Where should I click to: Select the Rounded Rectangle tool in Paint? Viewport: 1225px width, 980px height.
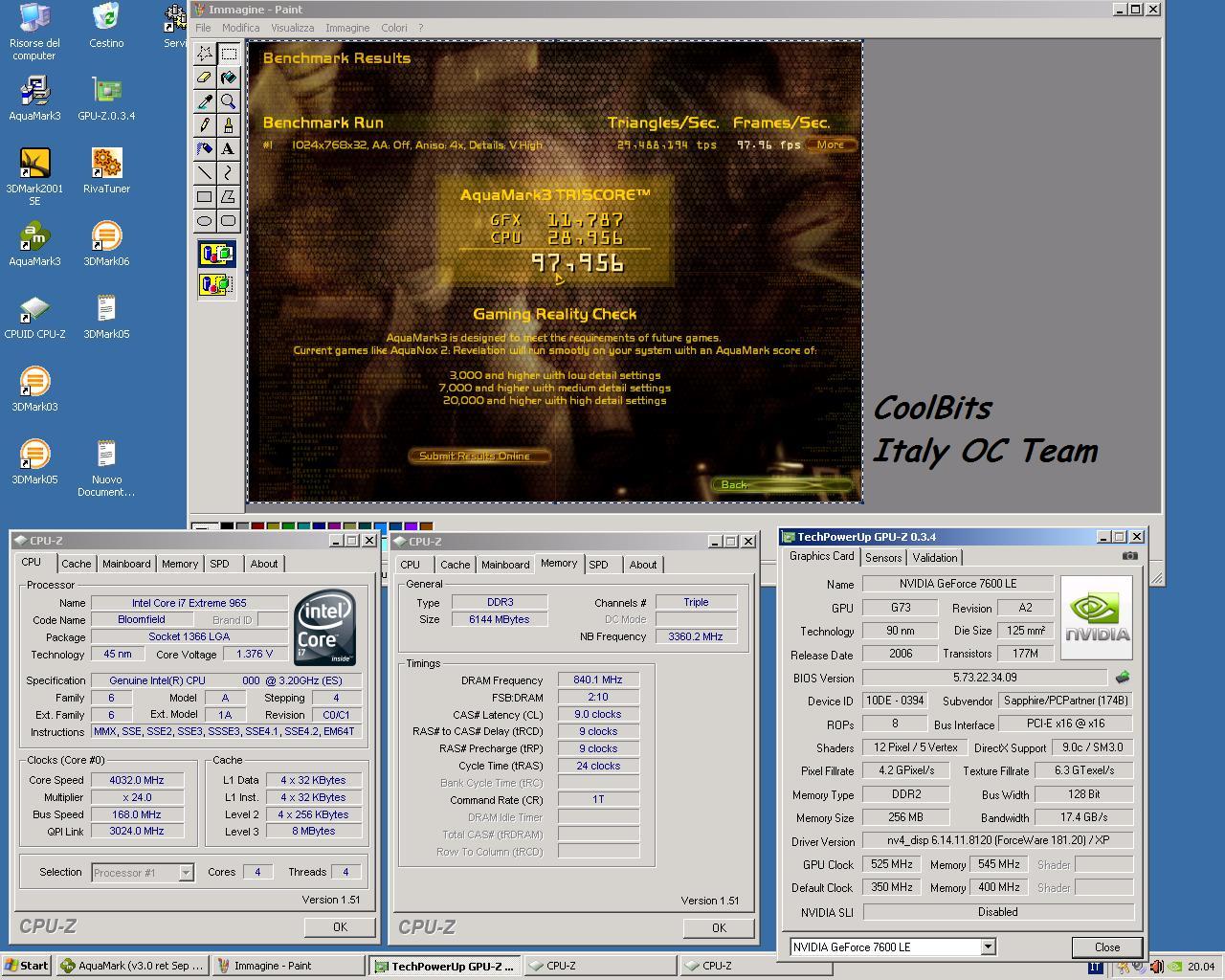point(228,221)
